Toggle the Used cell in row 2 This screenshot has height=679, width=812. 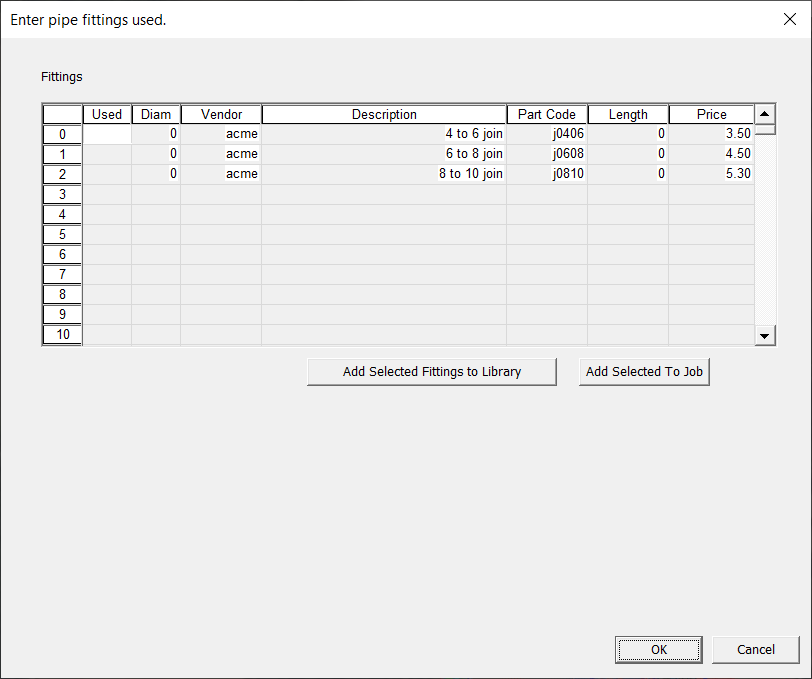tap(107, 174)
